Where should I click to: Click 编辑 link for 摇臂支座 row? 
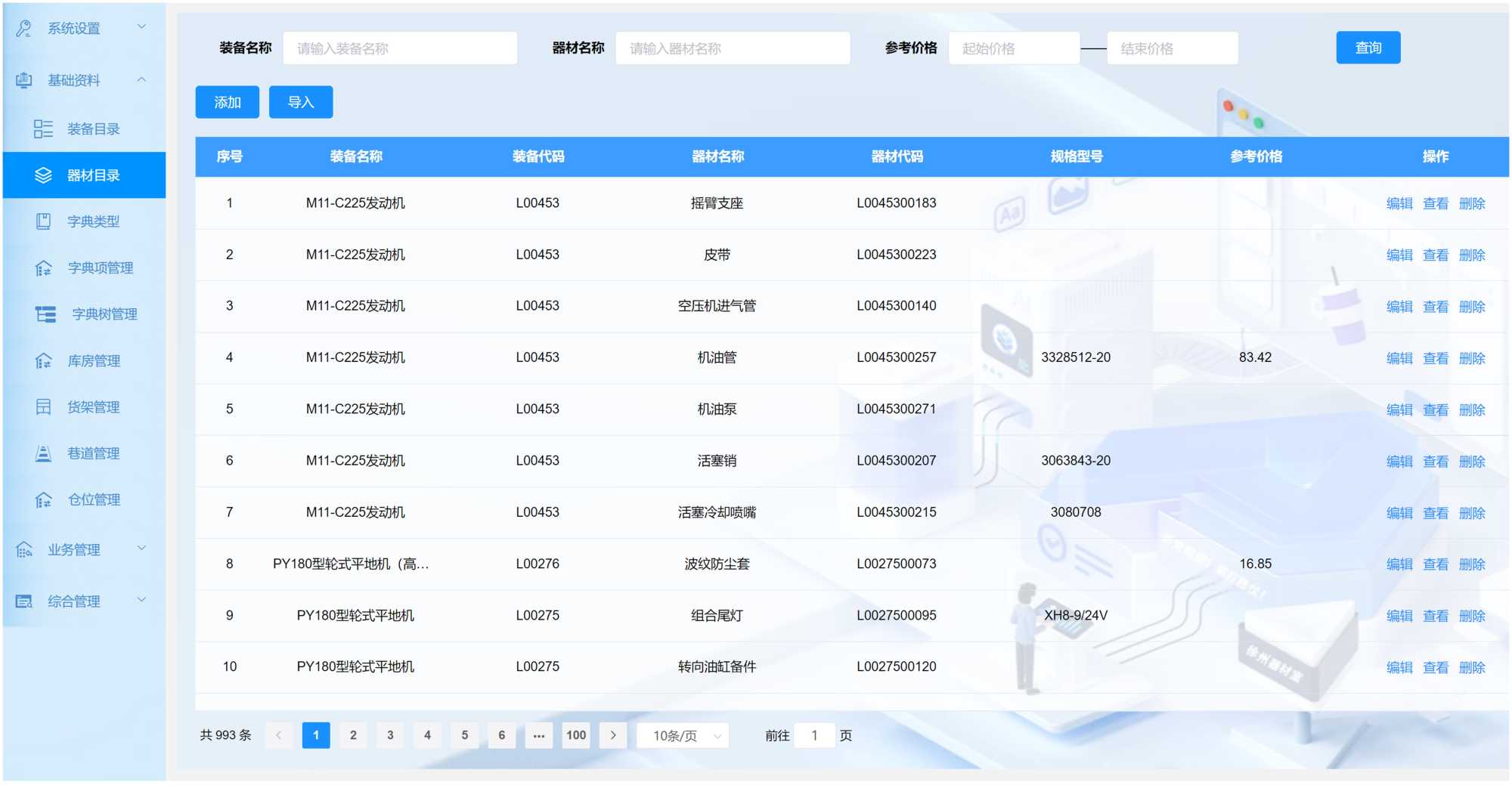coord(1399,203)
